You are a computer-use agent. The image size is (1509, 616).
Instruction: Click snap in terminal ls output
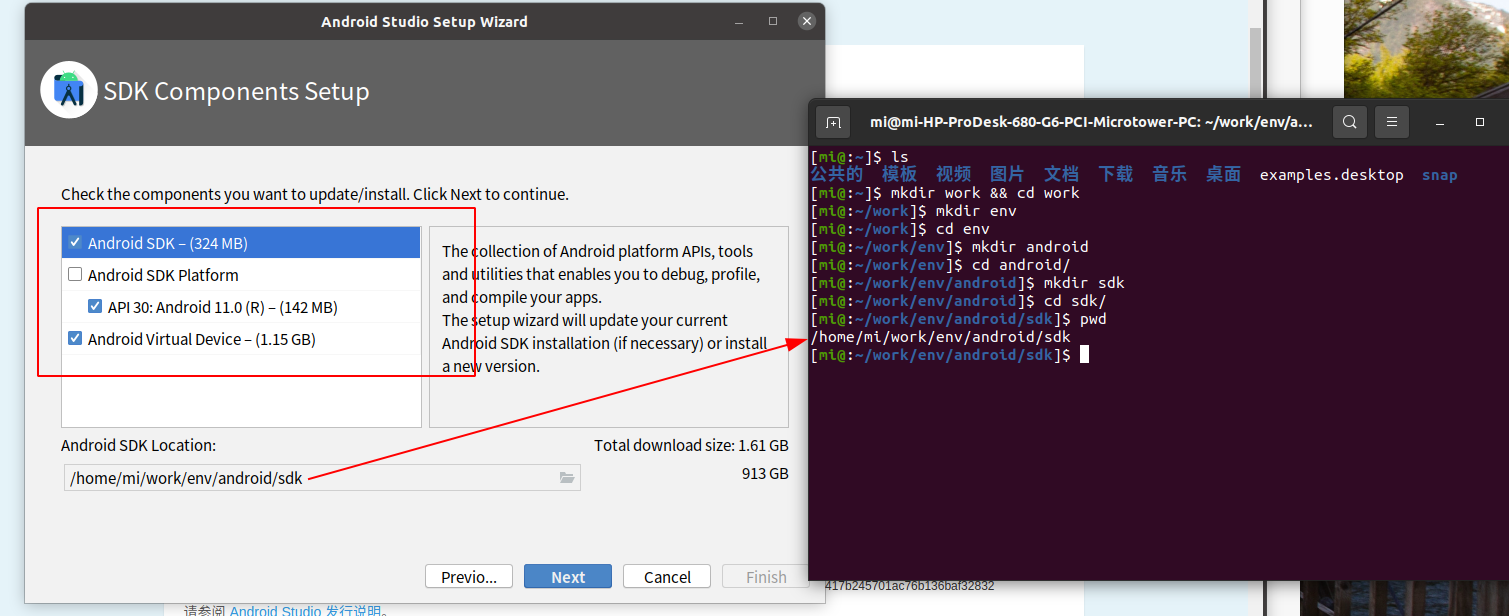pos(1439,175)
